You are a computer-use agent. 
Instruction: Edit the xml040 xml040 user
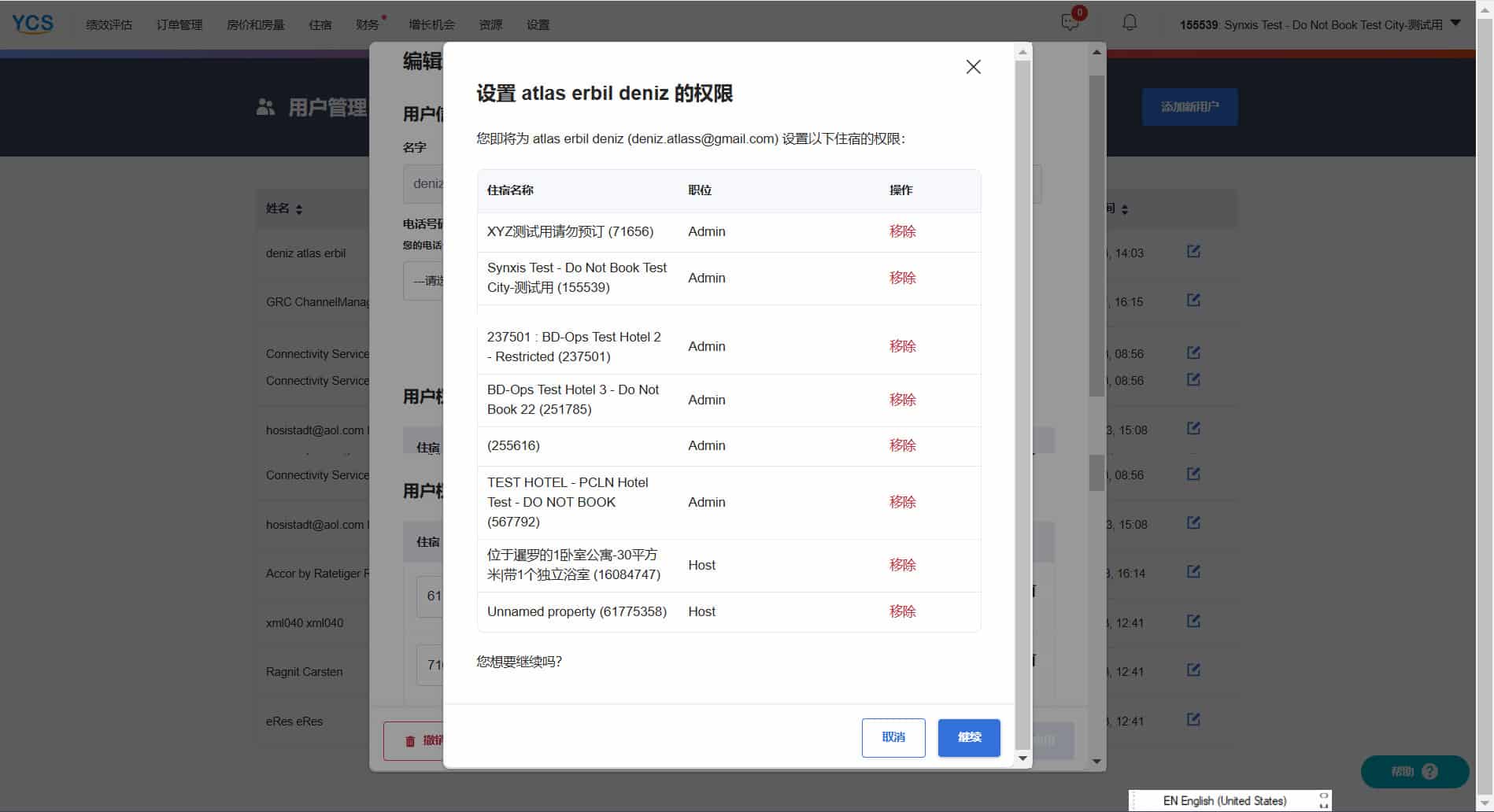(1193, 622)
